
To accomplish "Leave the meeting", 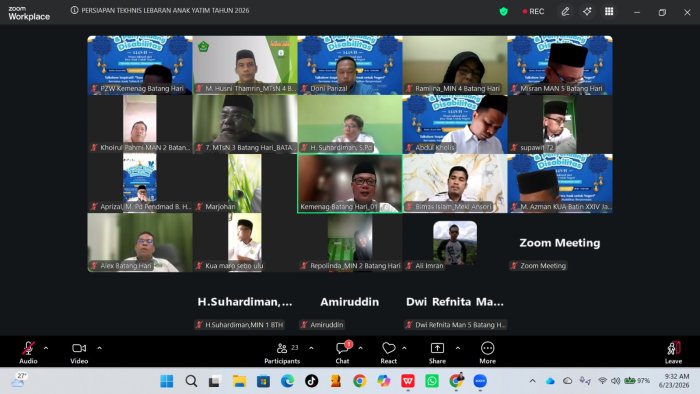I will tap(673, 353).
